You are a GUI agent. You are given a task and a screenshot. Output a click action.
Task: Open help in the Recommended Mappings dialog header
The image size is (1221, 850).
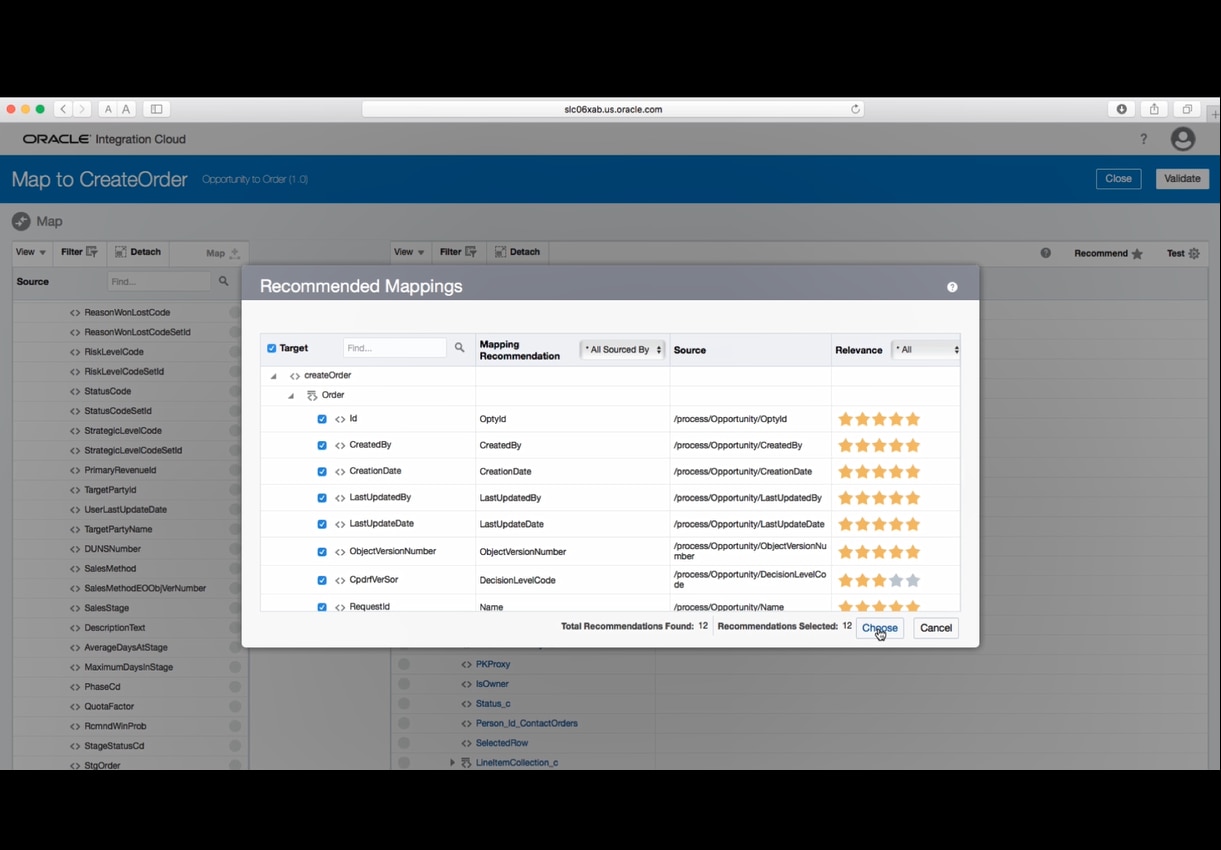click(x=952, y=287)
